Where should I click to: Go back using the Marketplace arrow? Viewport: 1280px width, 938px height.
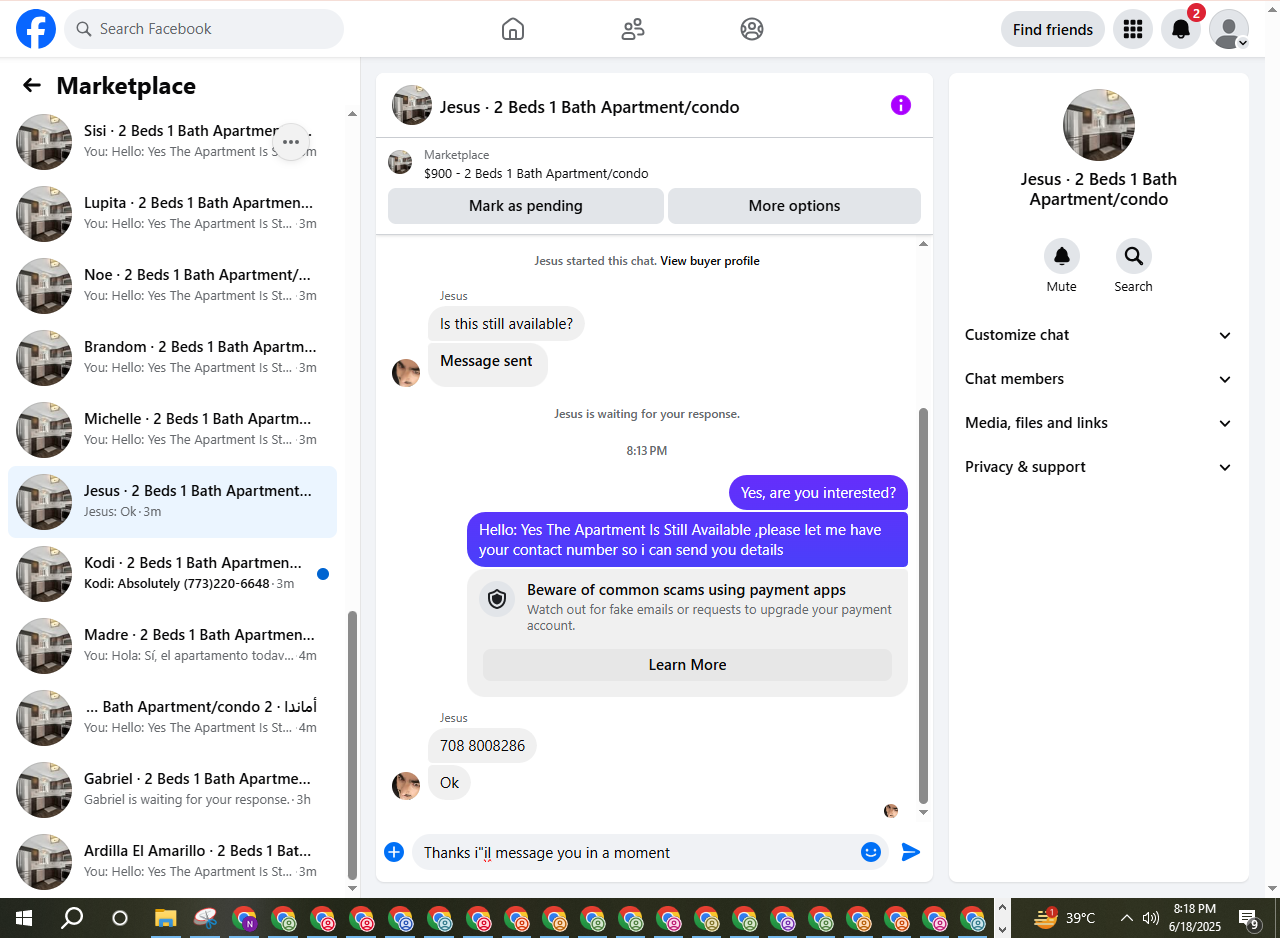(32, 85)
